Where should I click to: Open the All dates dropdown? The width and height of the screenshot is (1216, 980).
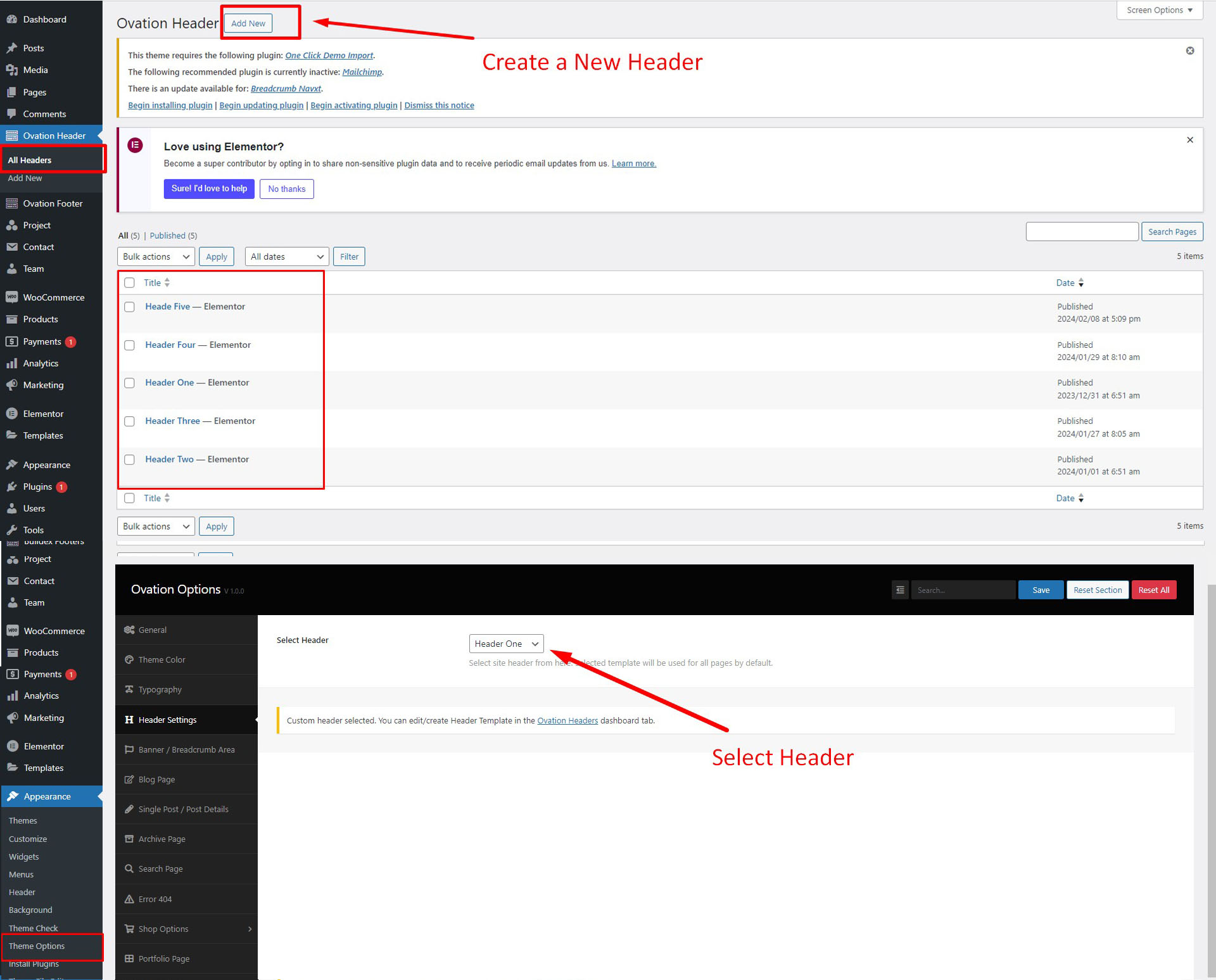pos(286,257)
